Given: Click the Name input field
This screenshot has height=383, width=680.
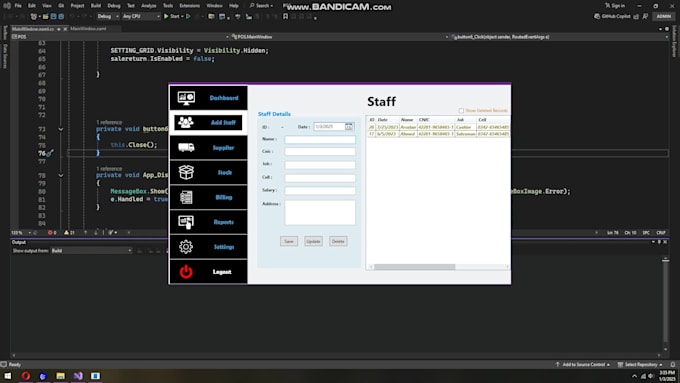Looking at the screenshot, I should tap(320, 139).
